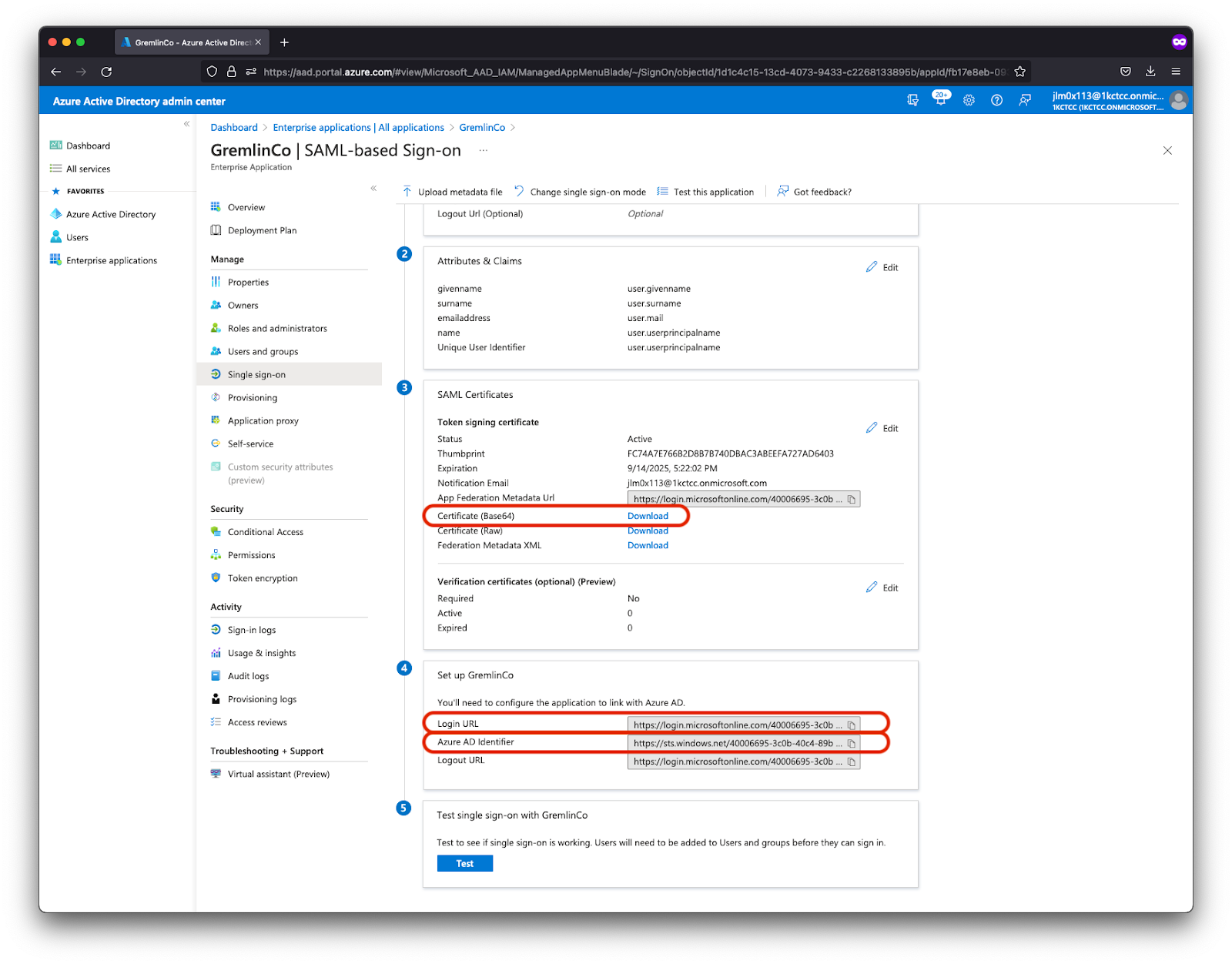Edit the Token signing certificate
Screen dimensions: 1232x964
pyautogui.click(x=882, y=428)
